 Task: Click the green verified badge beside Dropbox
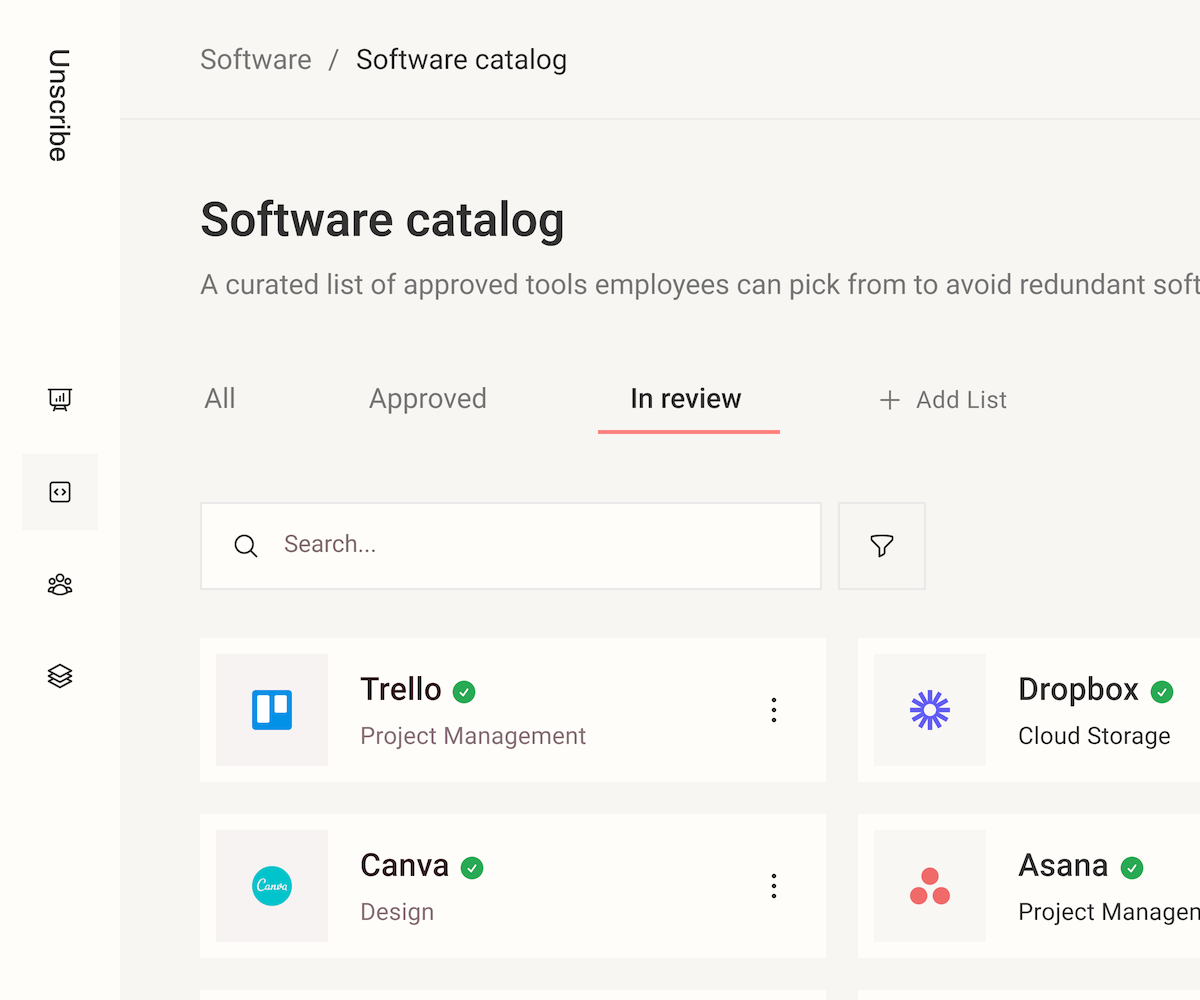coord(1161,692)
